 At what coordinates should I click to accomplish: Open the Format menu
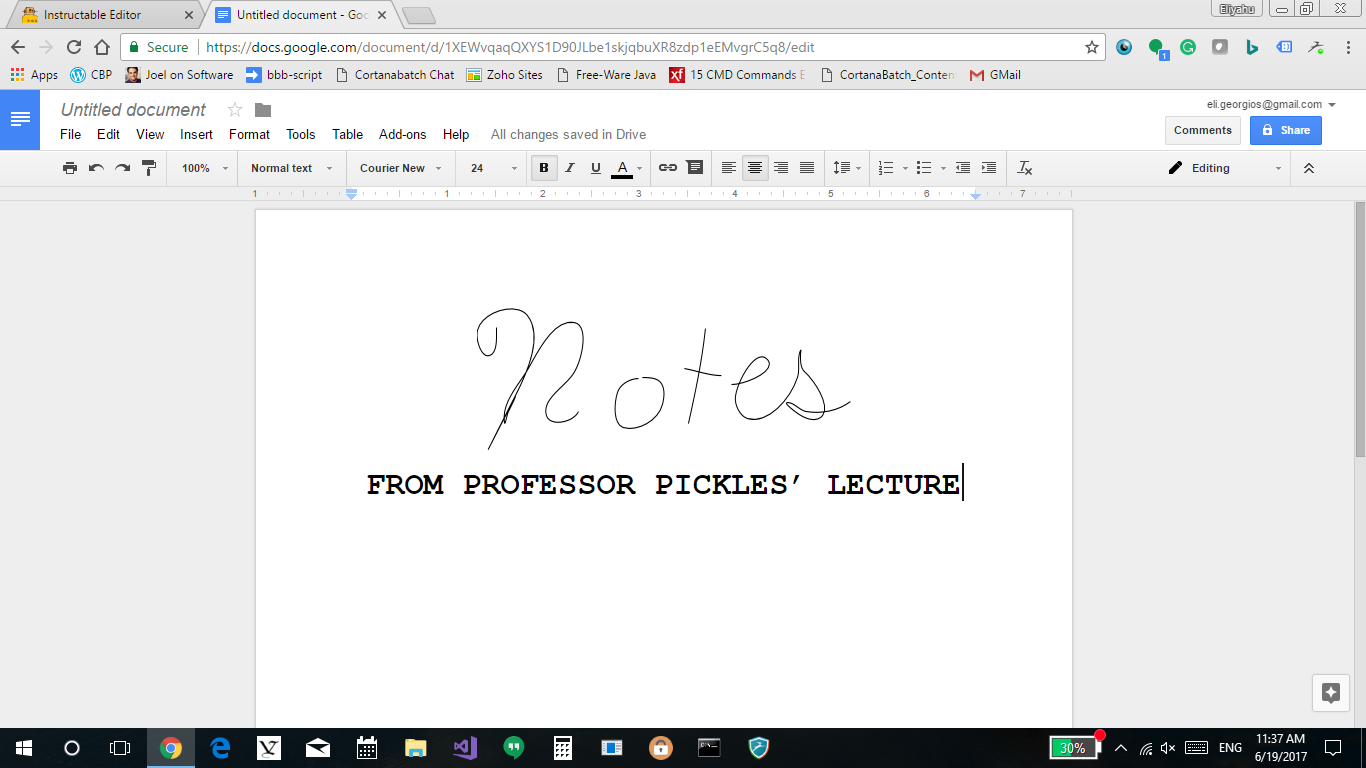pyautogui.click(x=249, y=134)
